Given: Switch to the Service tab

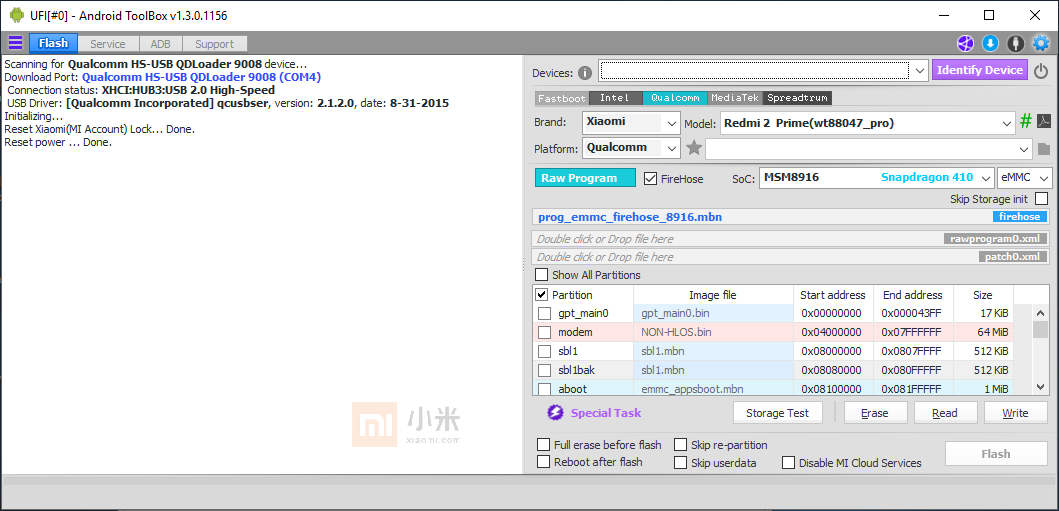Looking at the screenshot, I should tap(108, 44).
